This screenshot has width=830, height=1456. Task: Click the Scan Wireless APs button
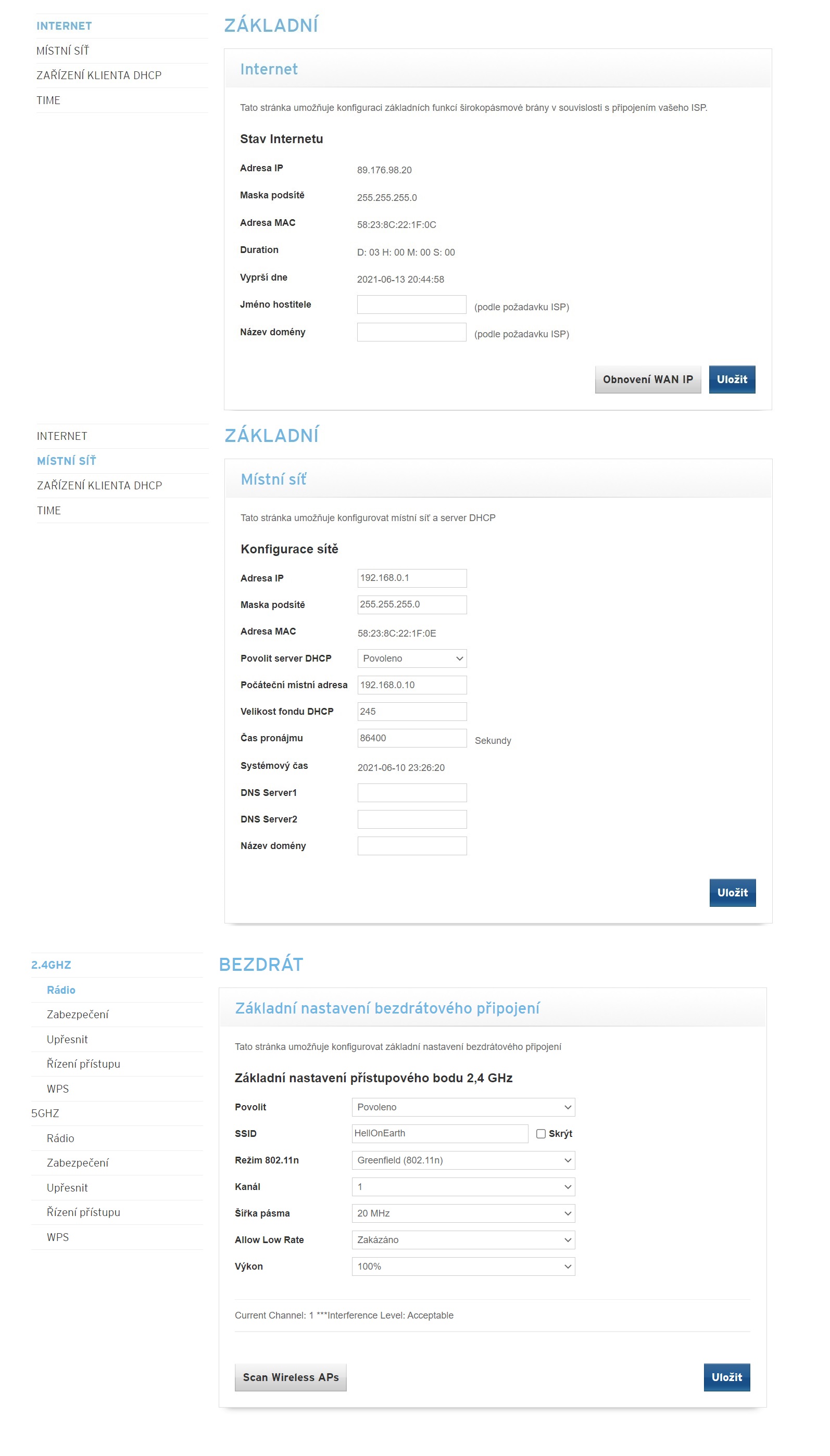[x=291, y=1377]
